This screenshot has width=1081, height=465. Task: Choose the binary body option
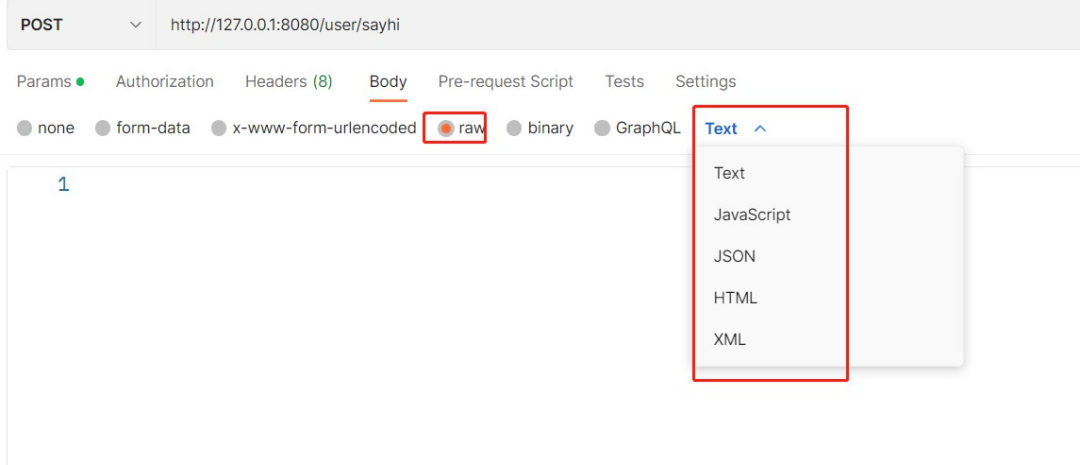coord(514,128)
